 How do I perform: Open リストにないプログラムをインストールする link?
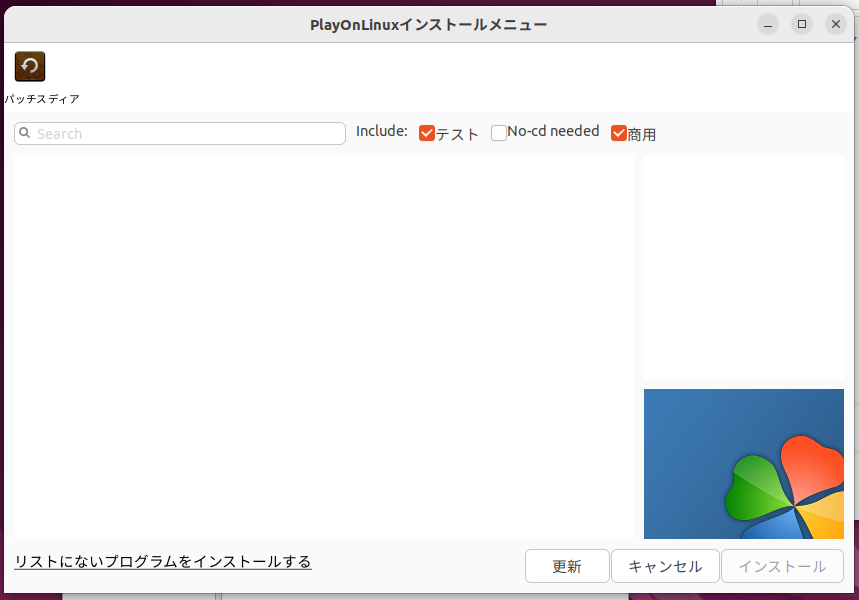pyautogui.click(x=163, y=562)
